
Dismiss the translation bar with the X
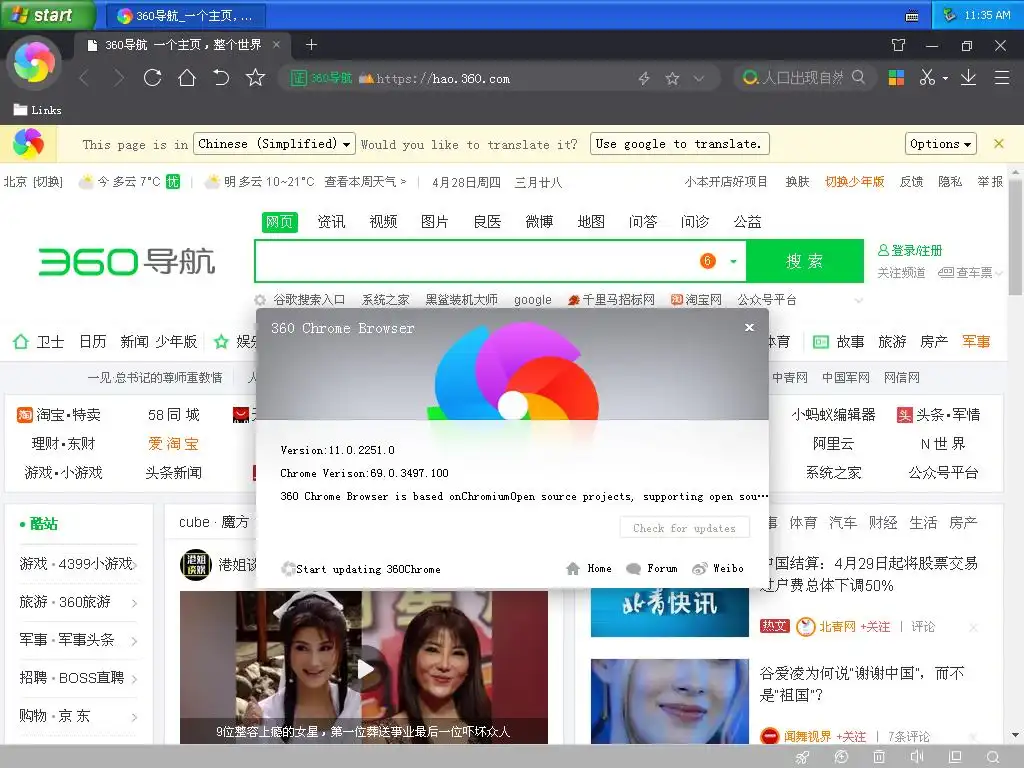(x=999, y=144)
